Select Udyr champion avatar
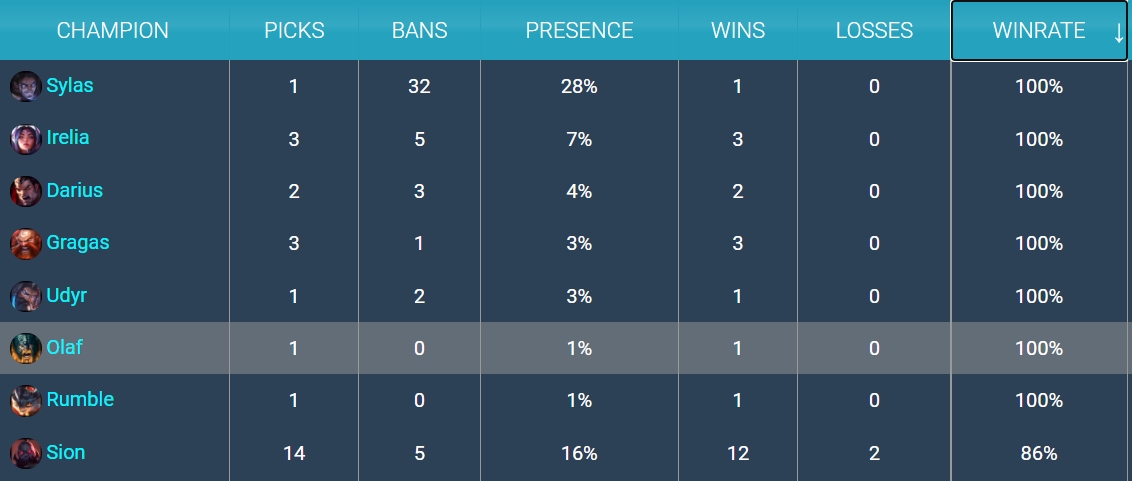 point(25,296)
